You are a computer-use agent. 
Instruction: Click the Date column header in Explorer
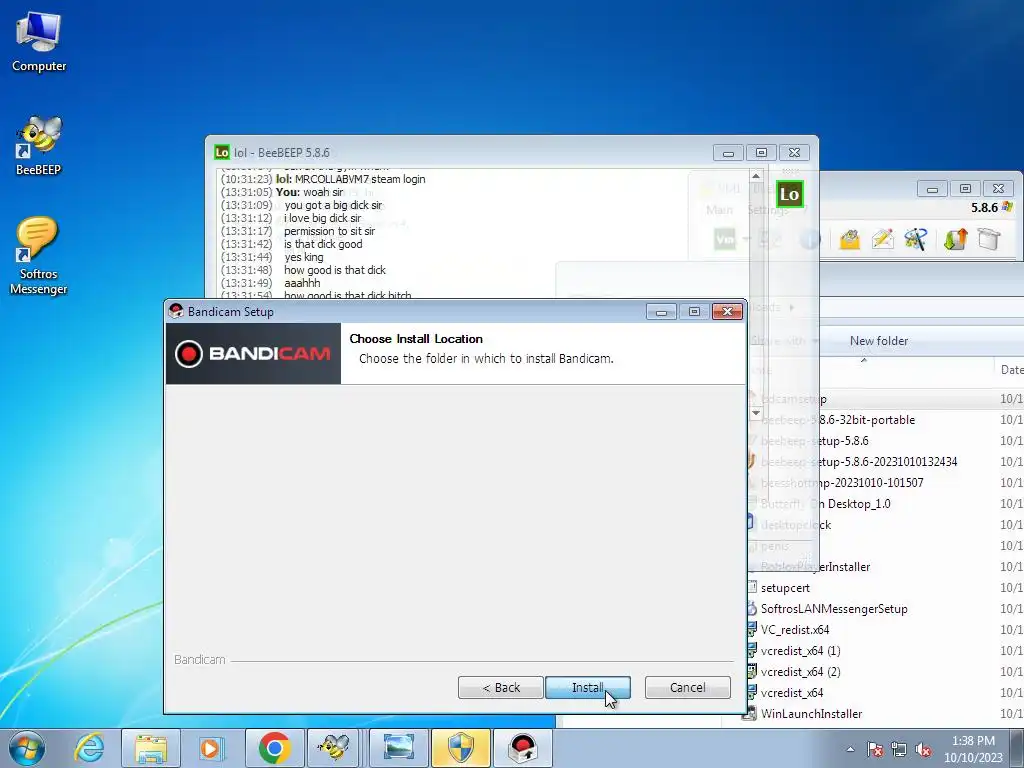tap(1010, 370)
